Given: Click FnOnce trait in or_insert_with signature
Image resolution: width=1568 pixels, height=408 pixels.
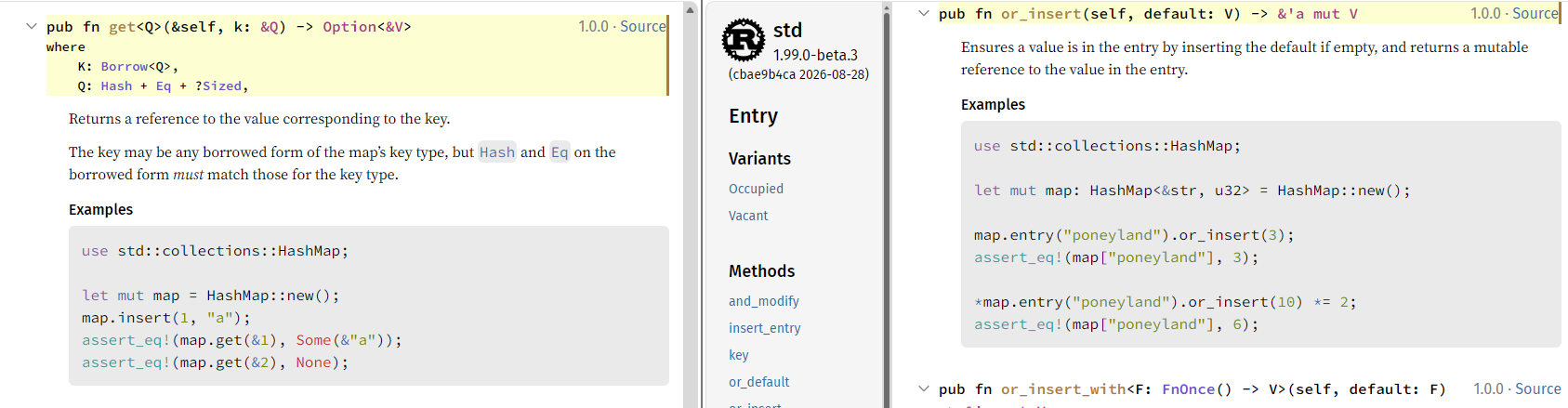Looking at the screenshot, I should pos(1189,389).
